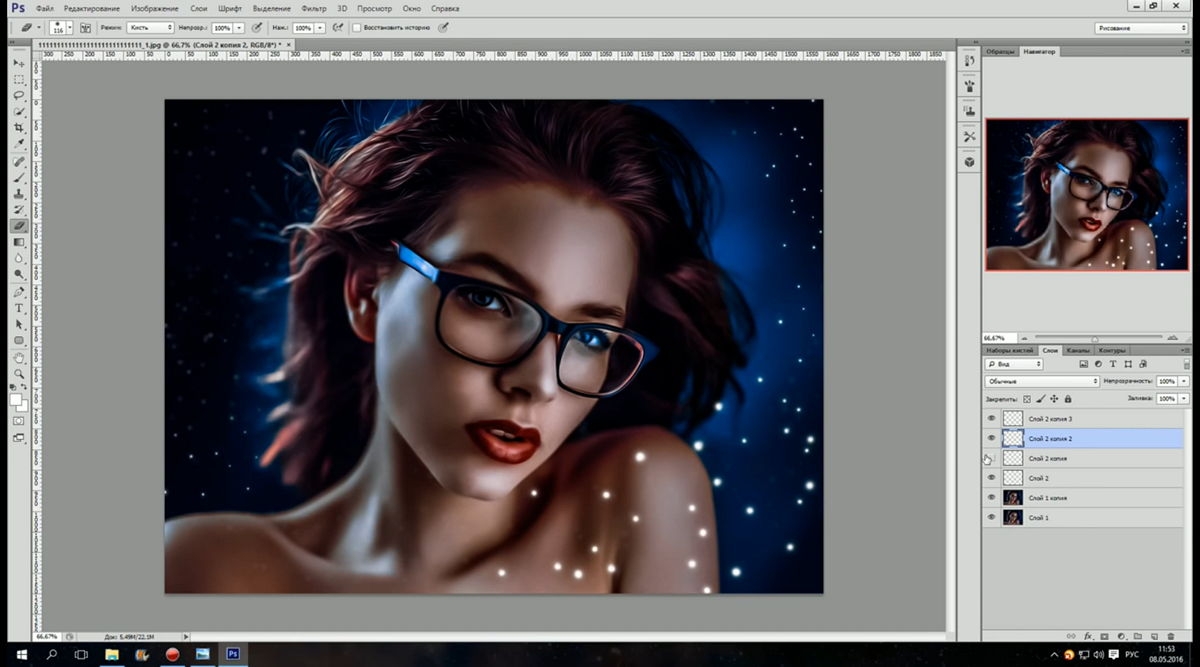Select the Rectangular Marquee tool
The width and height of the screenshot is (1200, 667).
(19, 79)
